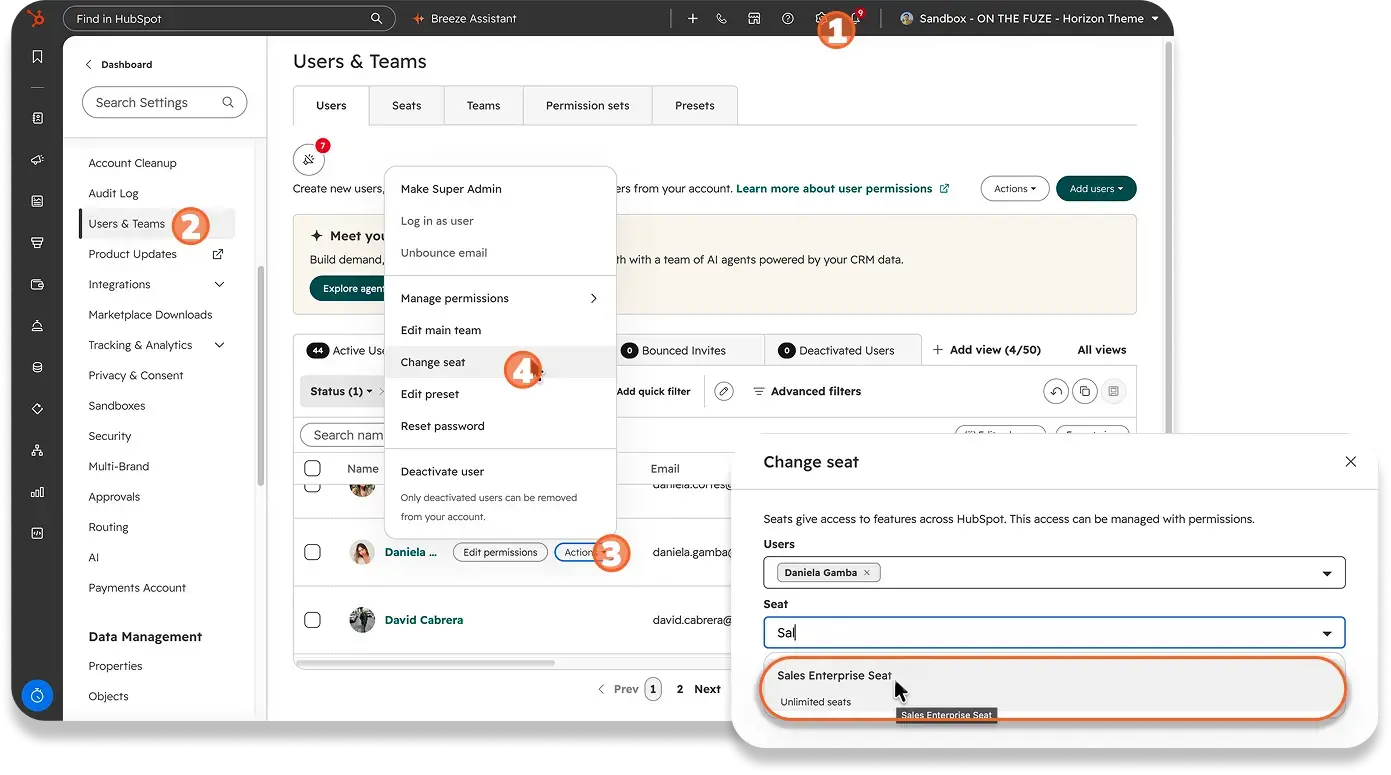The height and width of the screenshot is (775, 1391).
Task: Click the duplicate view icon
Action: (1084, 392)
